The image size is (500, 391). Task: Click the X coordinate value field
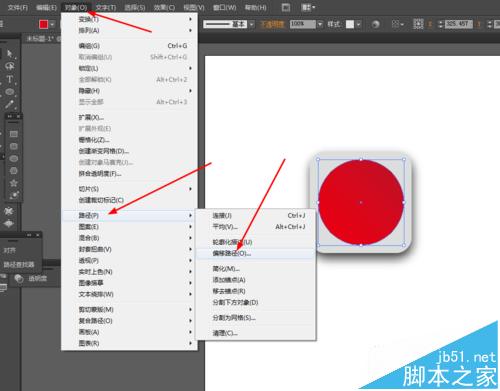coord(459,24)
